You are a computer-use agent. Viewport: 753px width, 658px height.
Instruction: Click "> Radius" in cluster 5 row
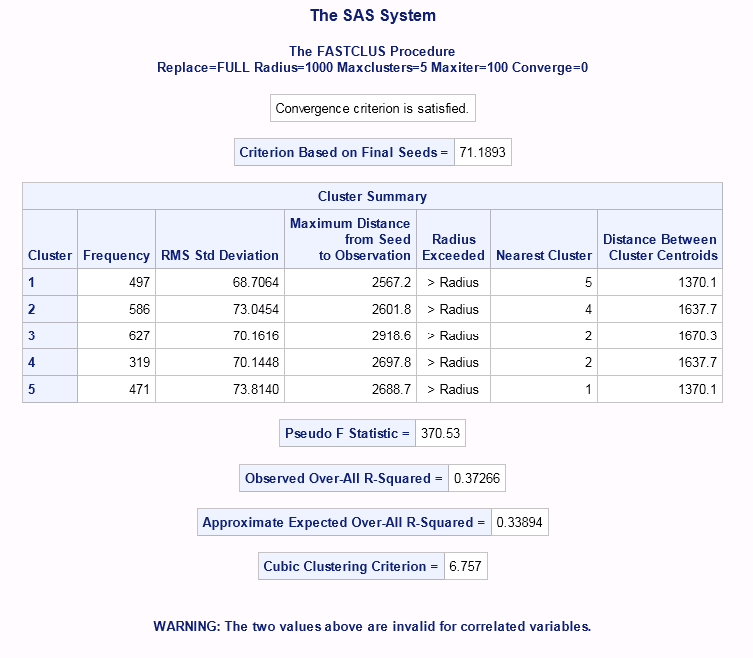coord(453,389)
